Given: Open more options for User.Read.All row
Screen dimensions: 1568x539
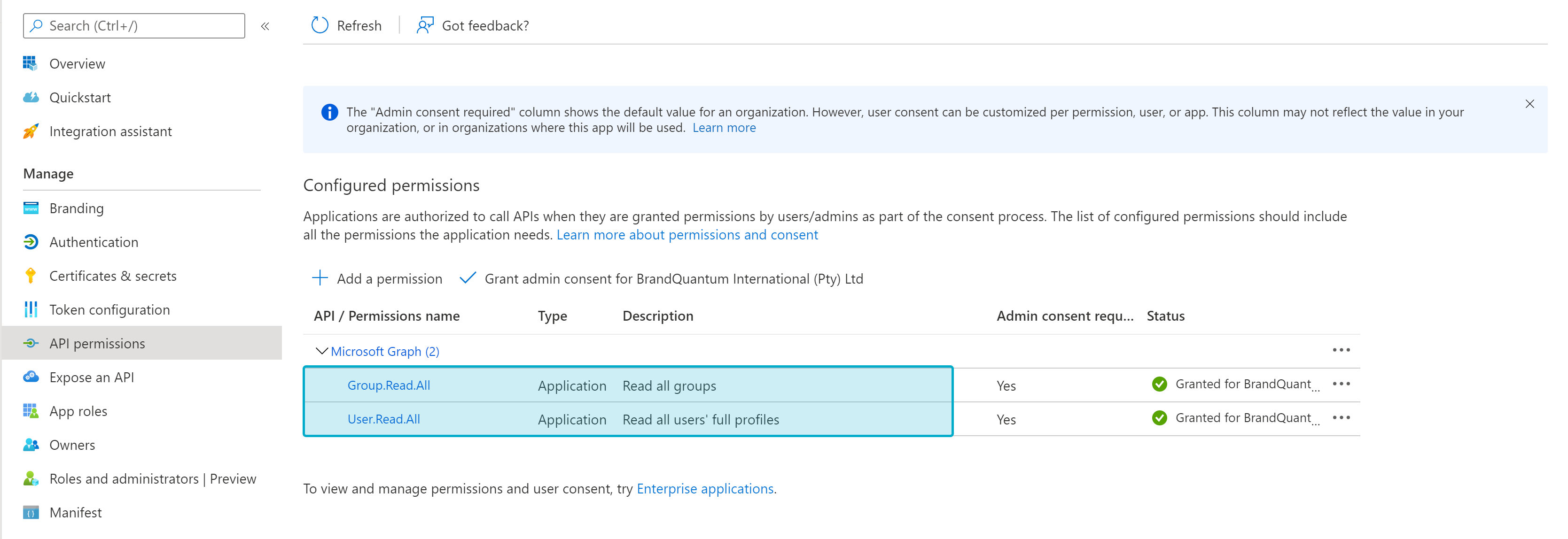Looking at the screenshot, I should pyautogui.click(x=1341, y=418).
